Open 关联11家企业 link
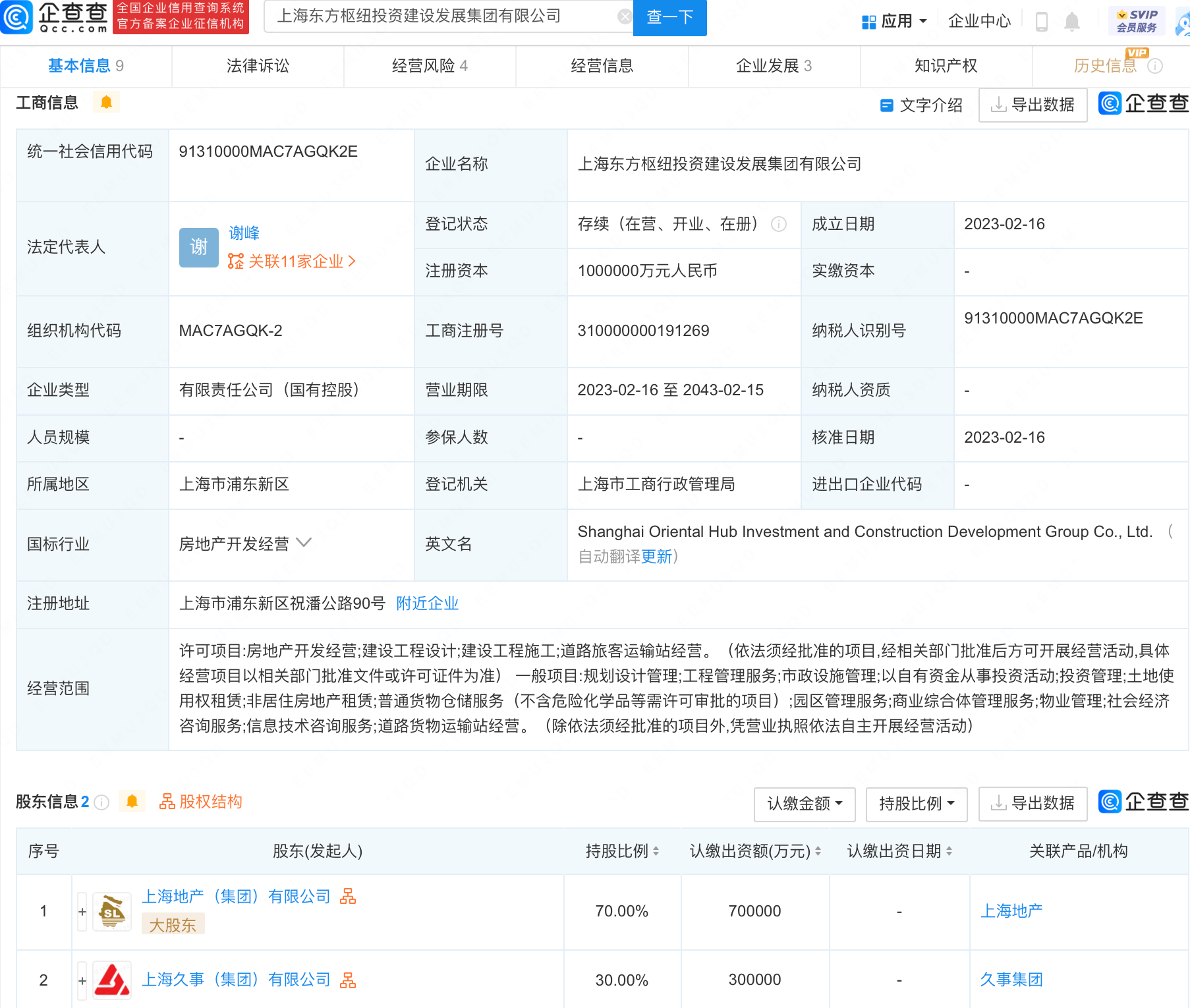Viewport: 1190px width, 1008px height. tap(292, 262)
